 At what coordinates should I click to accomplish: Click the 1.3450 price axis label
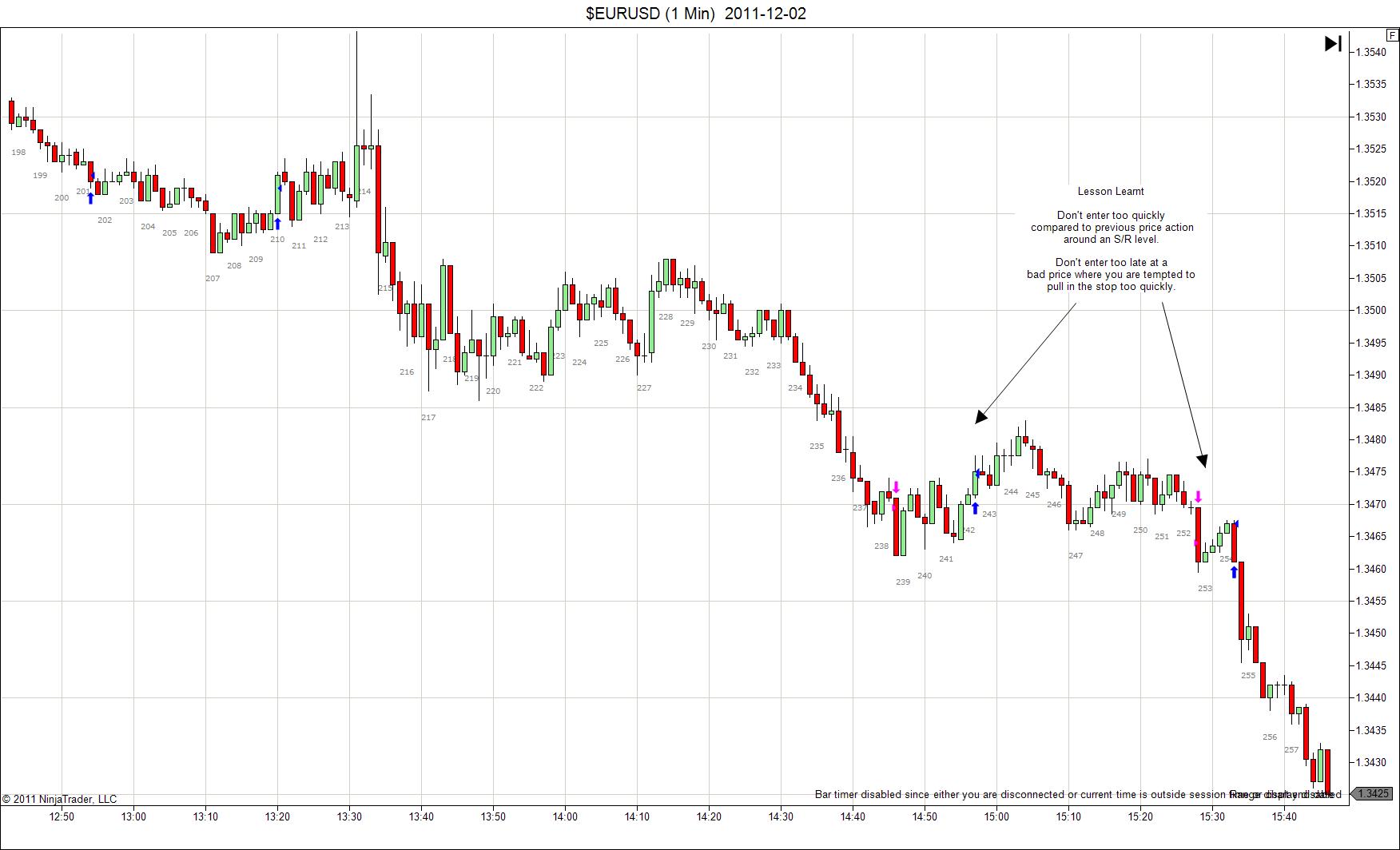(x=1370, y=633)
